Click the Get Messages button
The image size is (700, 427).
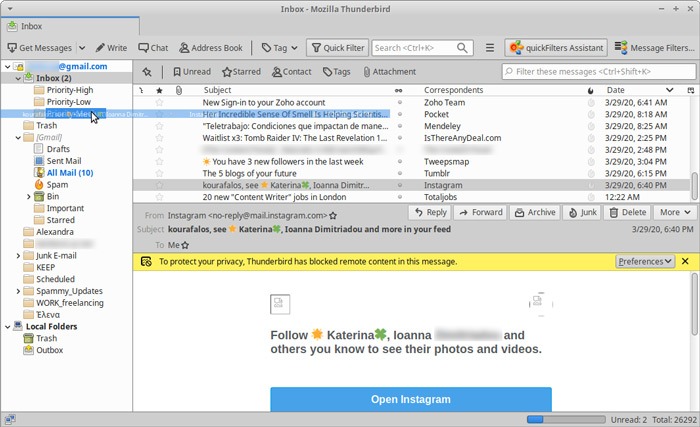(39, 48)
